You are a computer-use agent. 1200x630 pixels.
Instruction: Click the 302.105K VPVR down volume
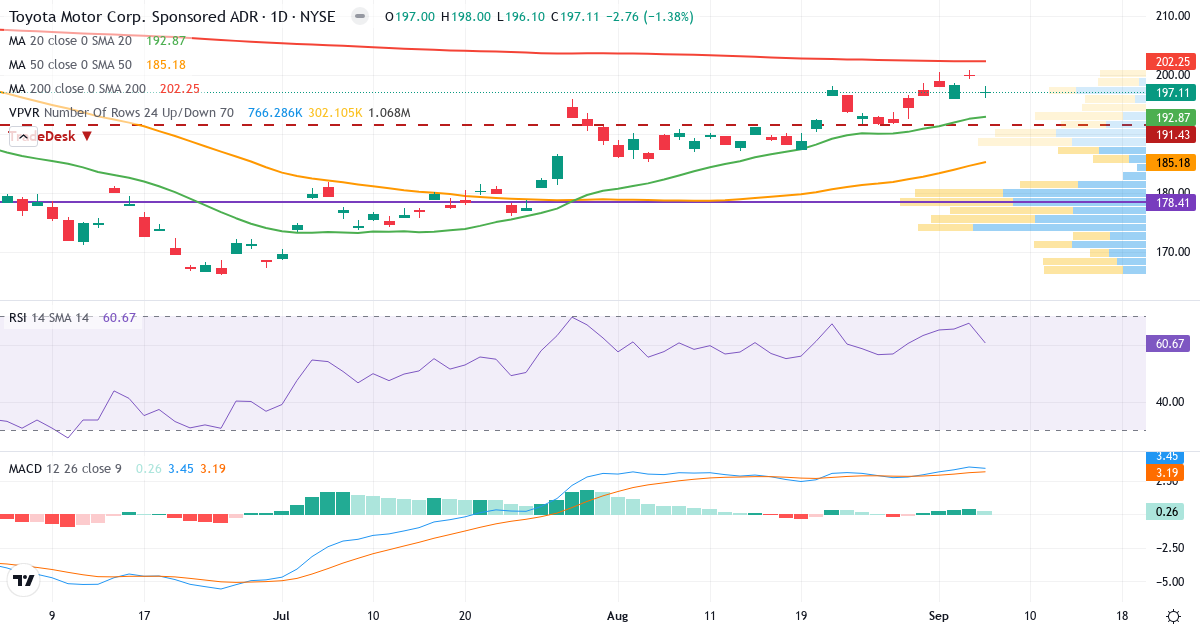pyautogui.click(x=335, y=113)
